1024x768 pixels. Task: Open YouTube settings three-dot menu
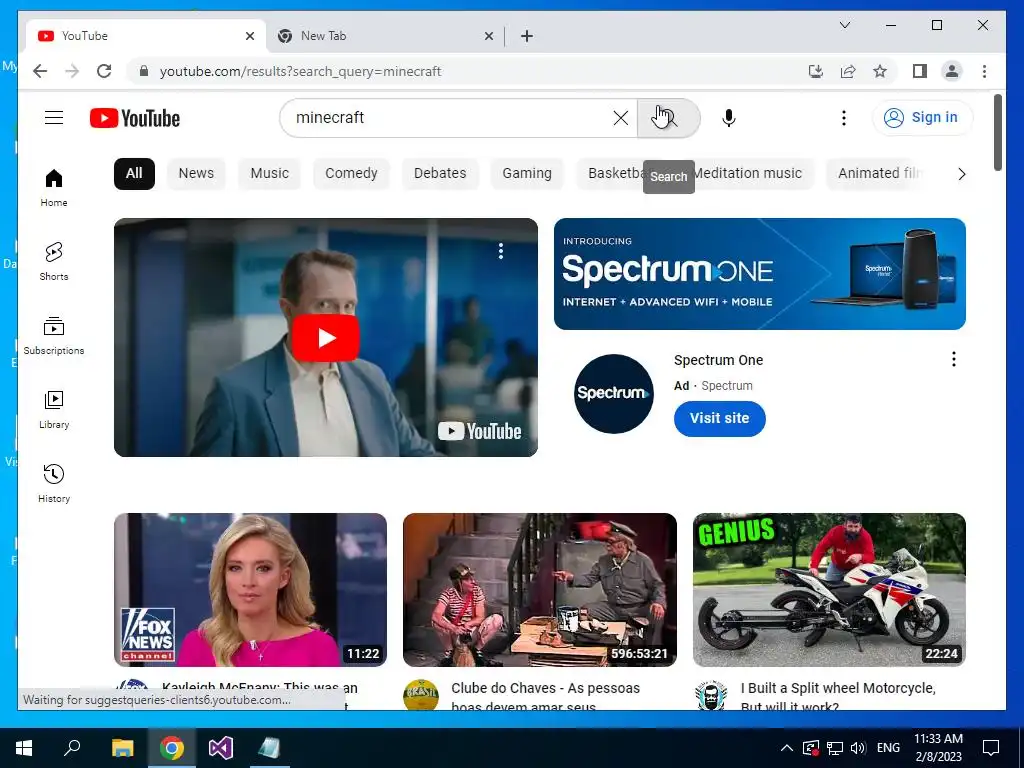(x=844, y=118)
